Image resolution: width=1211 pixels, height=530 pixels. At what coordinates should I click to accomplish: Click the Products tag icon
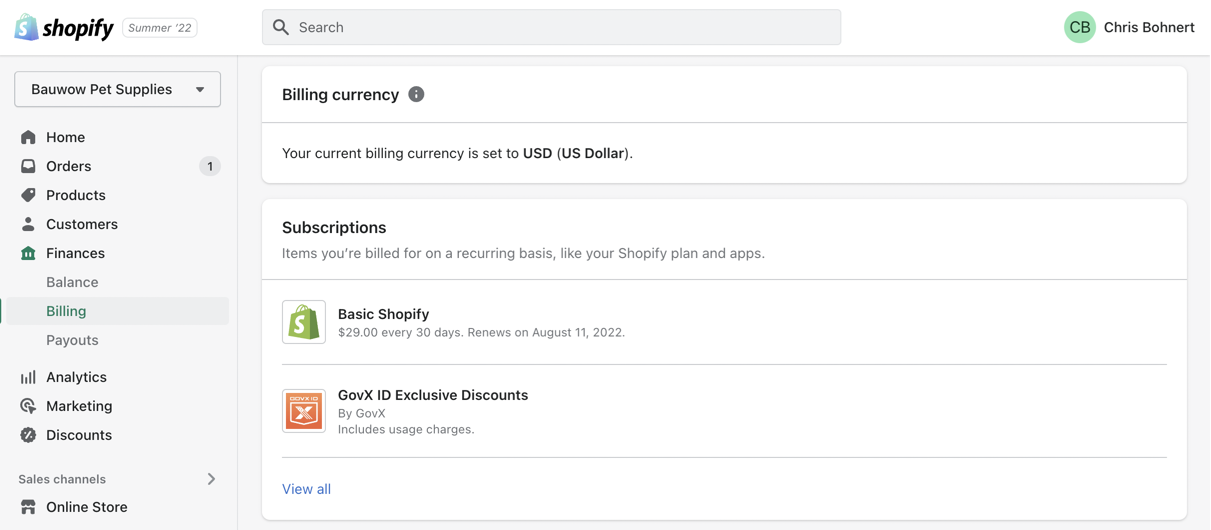[28, 195]
